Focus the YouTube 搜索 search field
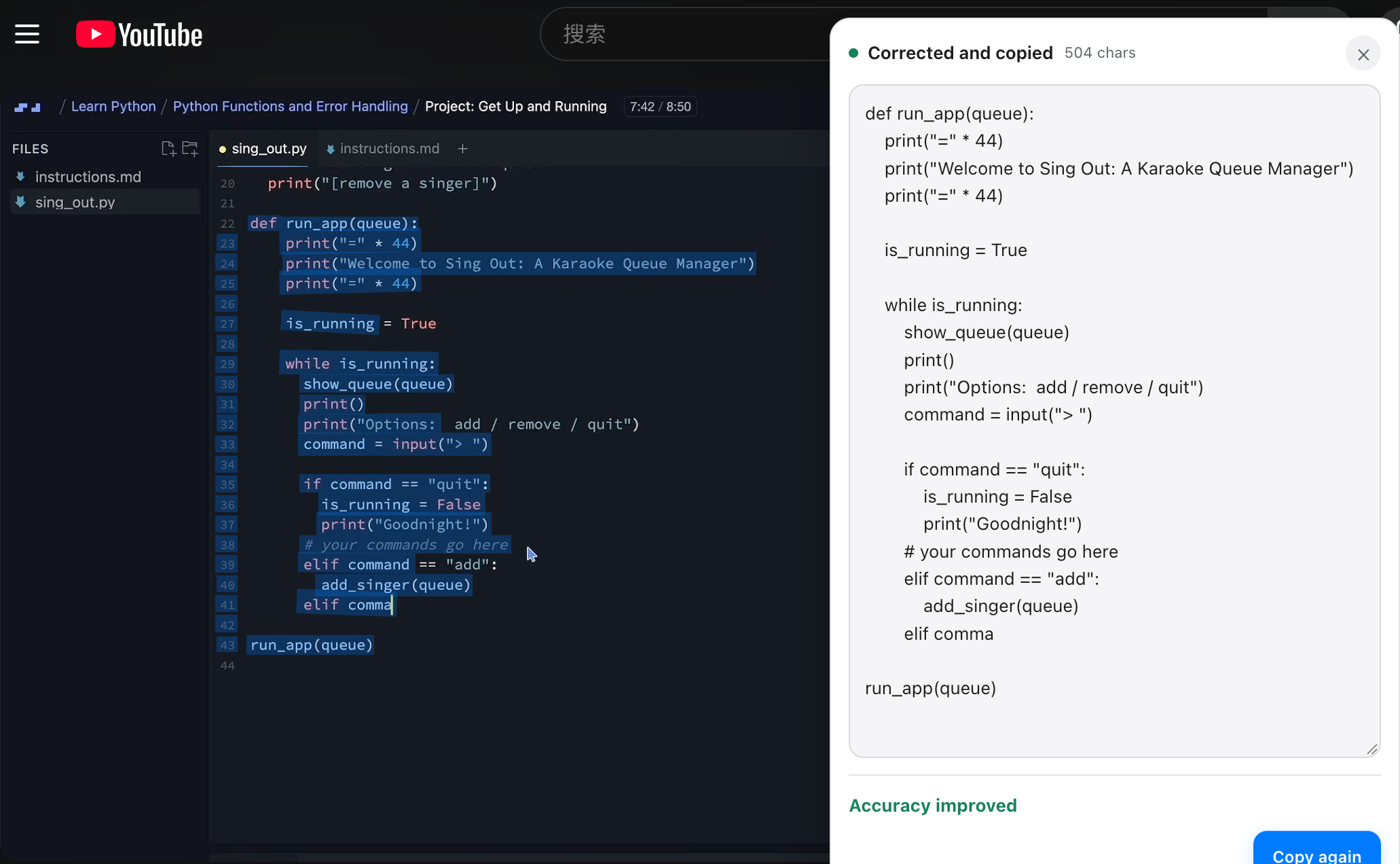The width and height of the screenshot is (1400, 864). (x=686, y=34)
